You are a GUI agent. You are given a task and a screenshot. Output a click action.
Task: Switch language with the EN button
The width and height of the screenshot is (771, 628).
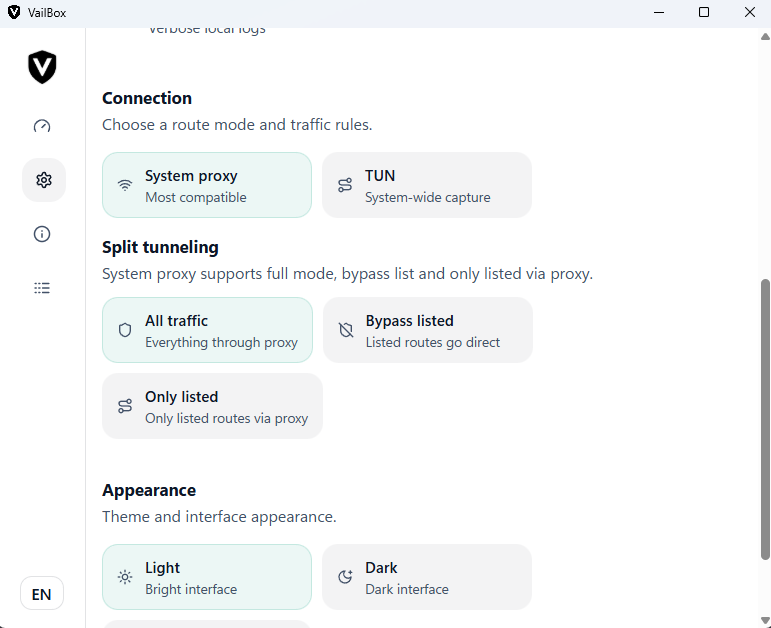point(42,594)
